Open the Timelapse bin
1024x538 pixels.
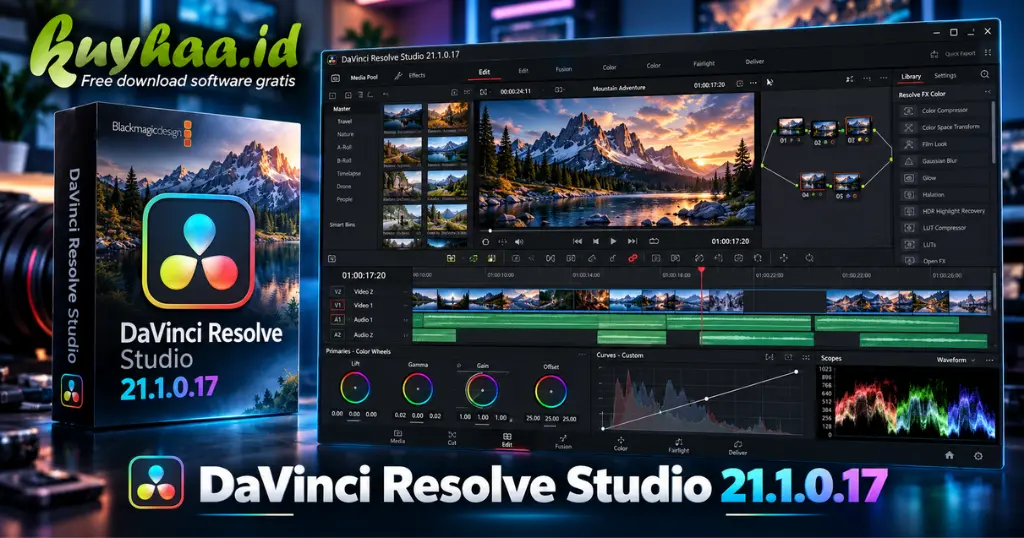click(348, 174)
